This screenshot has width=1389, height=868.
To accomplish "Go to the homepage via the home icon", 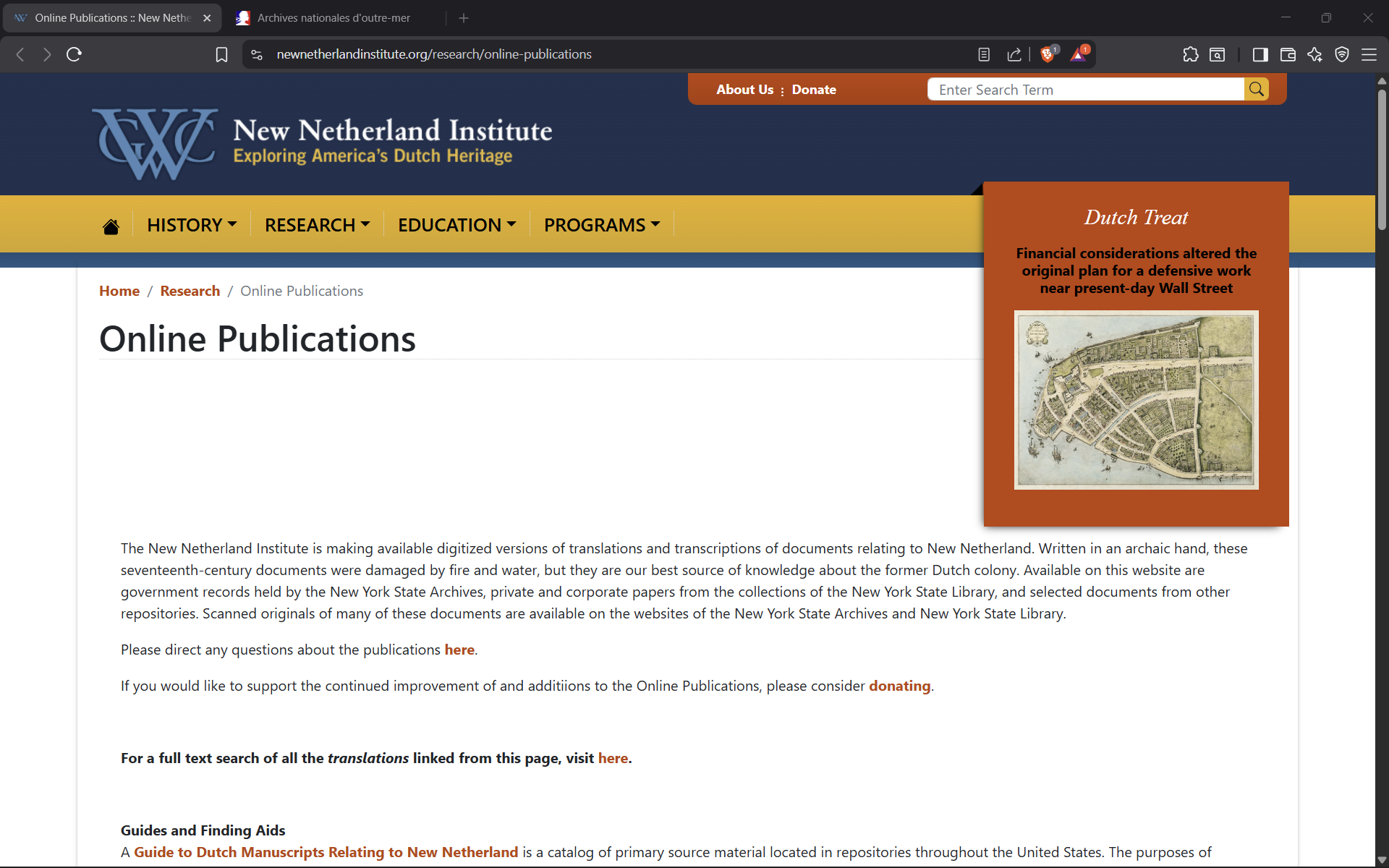I will coord(111,225).
